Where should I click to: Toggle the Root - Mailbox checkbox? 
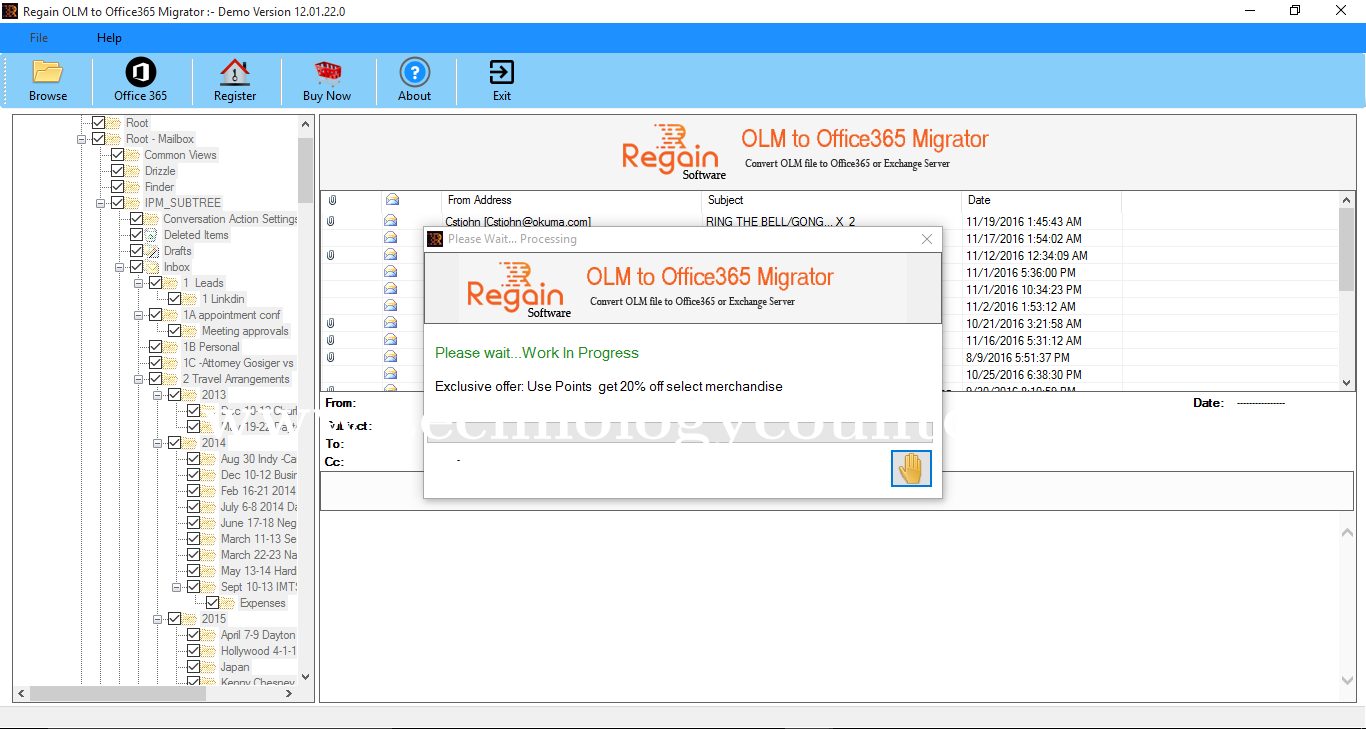tap(98, 139)
